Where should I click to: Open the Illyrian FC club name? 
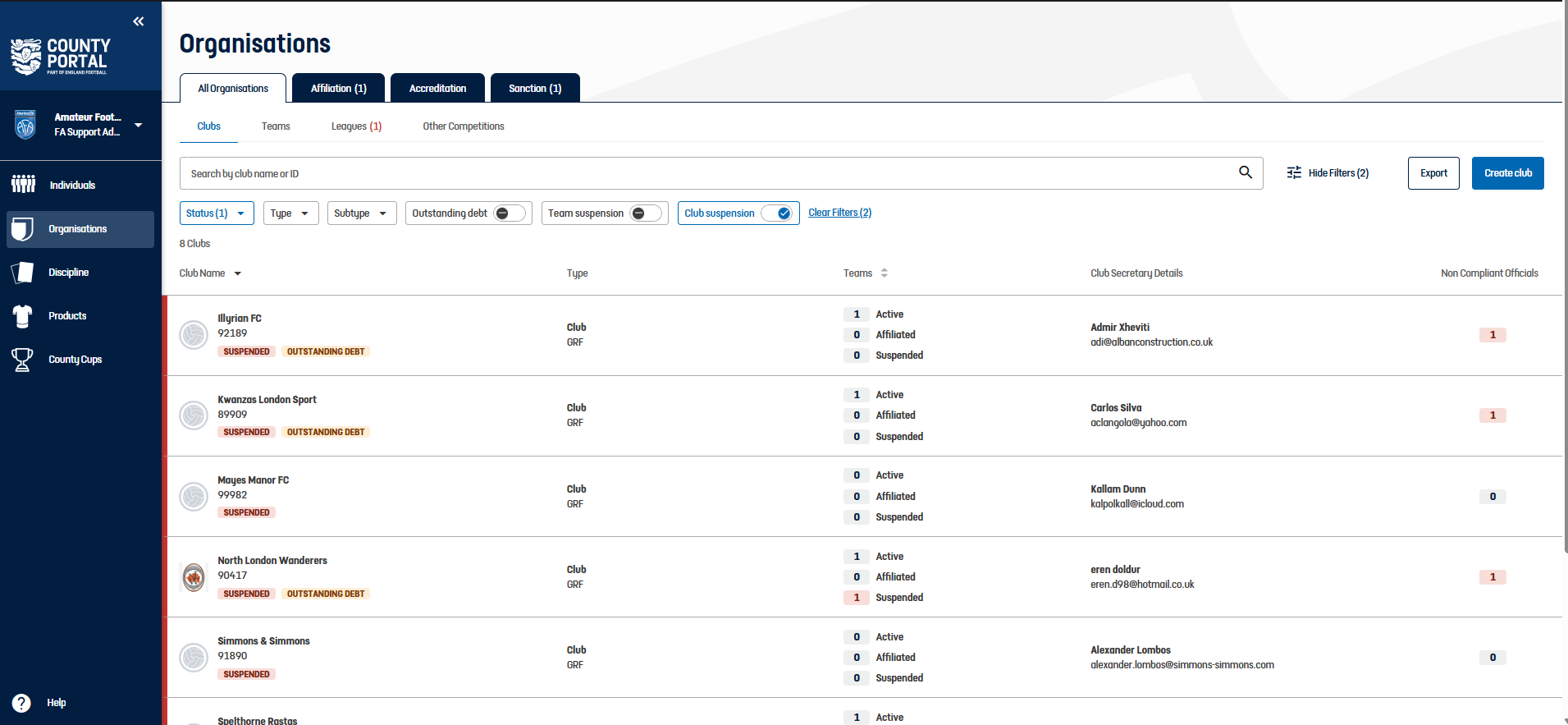[240, 319]
